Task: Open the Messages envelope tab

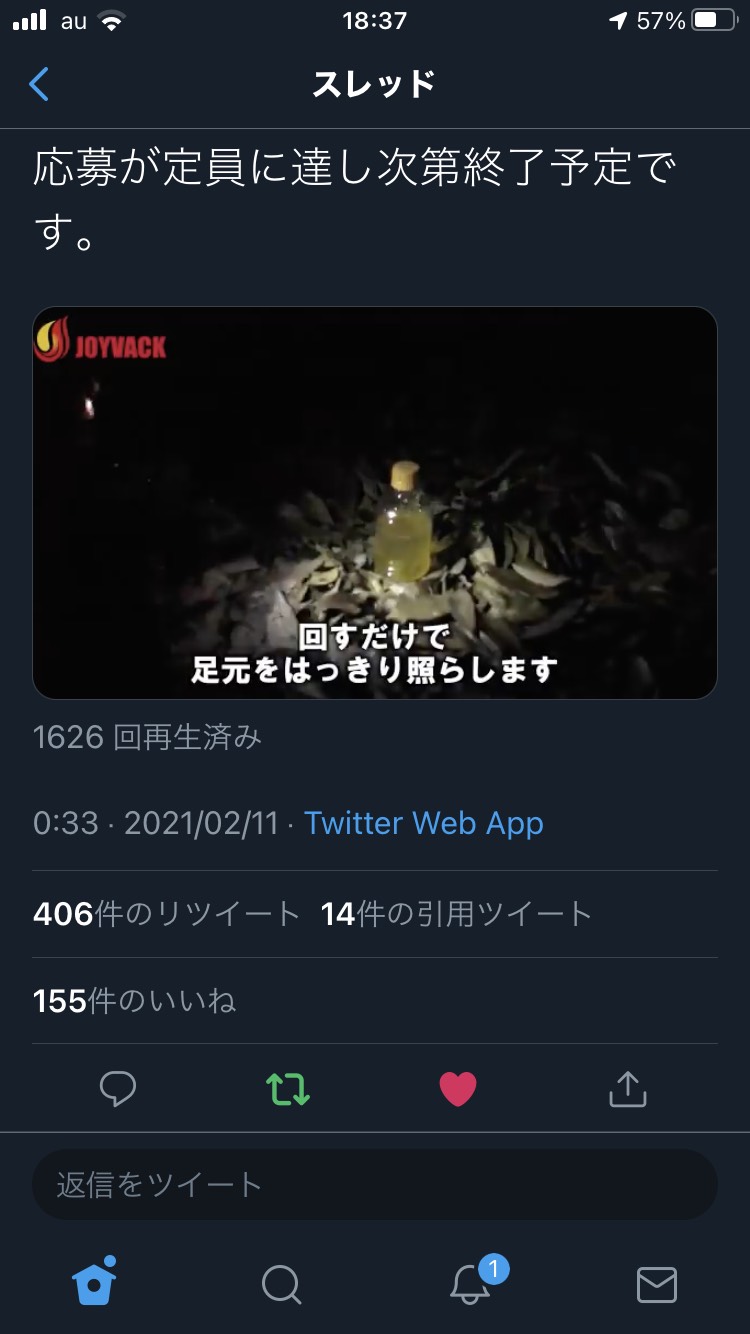Action: pyautogui.click(x=657, y=1285)
